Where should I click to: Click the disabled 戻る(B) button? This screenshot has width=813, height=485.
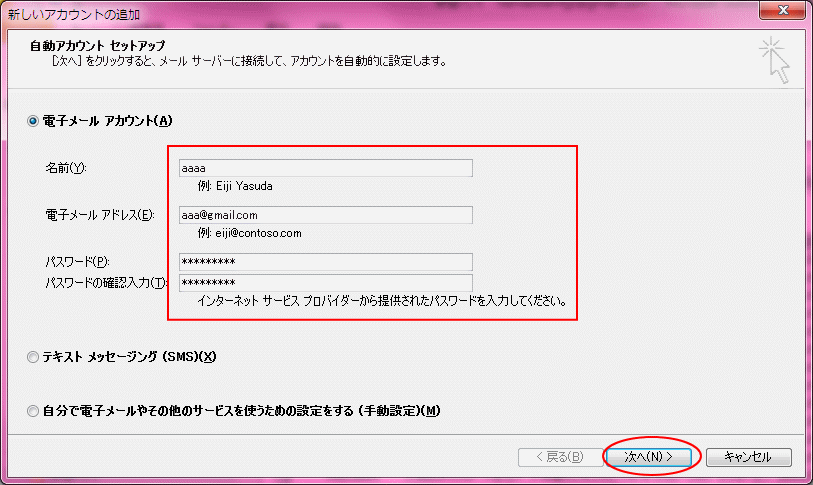click(x=560, y=456)
